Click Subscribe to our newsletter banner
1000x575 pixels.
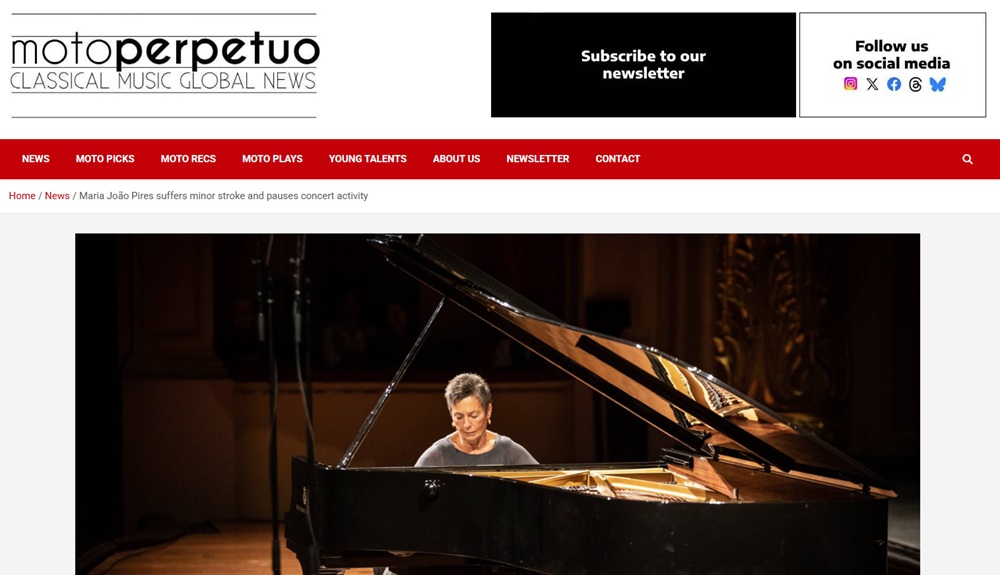[643, 65]
